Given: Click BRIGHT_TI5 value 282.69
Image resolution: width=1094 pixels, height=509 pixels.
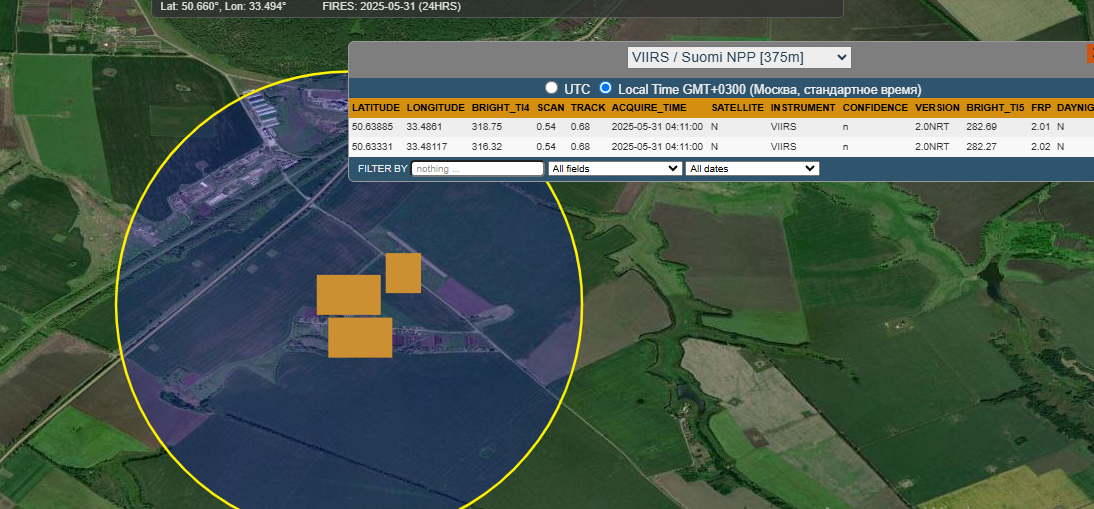Looking at the screenshot, I should click(981, 127).
